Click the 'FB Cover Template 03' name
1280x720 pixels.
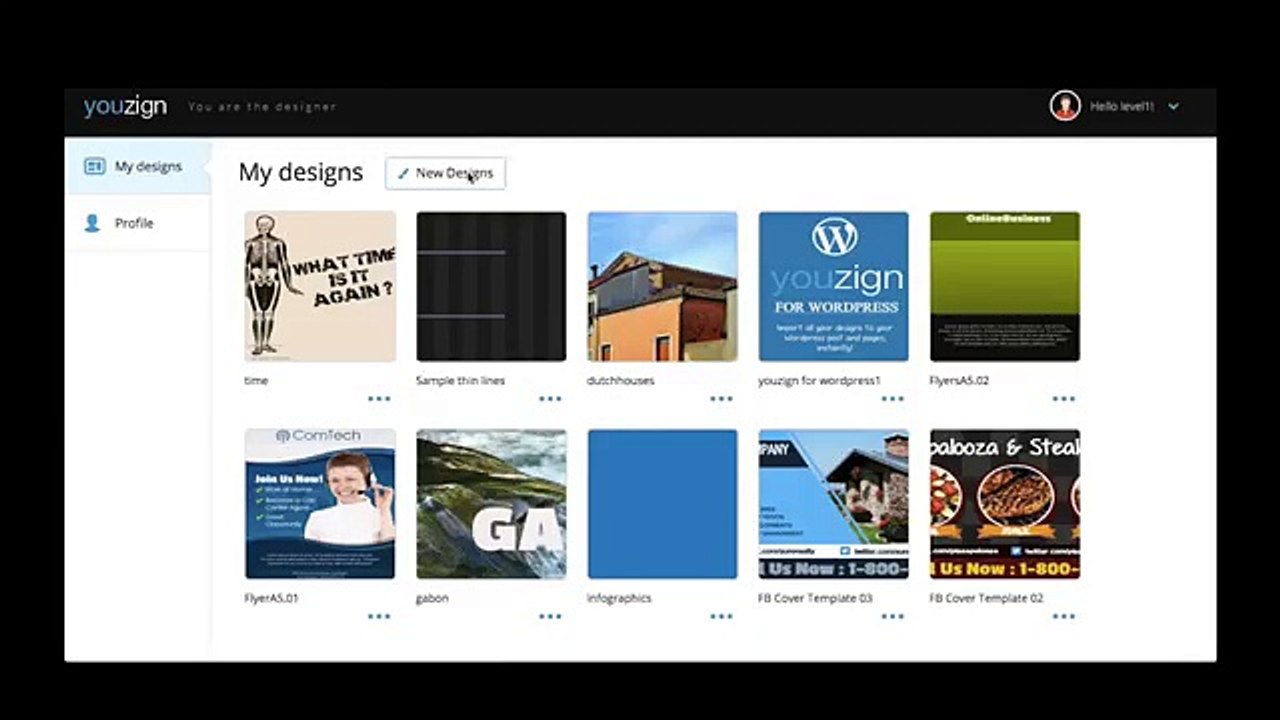point(815,598)
